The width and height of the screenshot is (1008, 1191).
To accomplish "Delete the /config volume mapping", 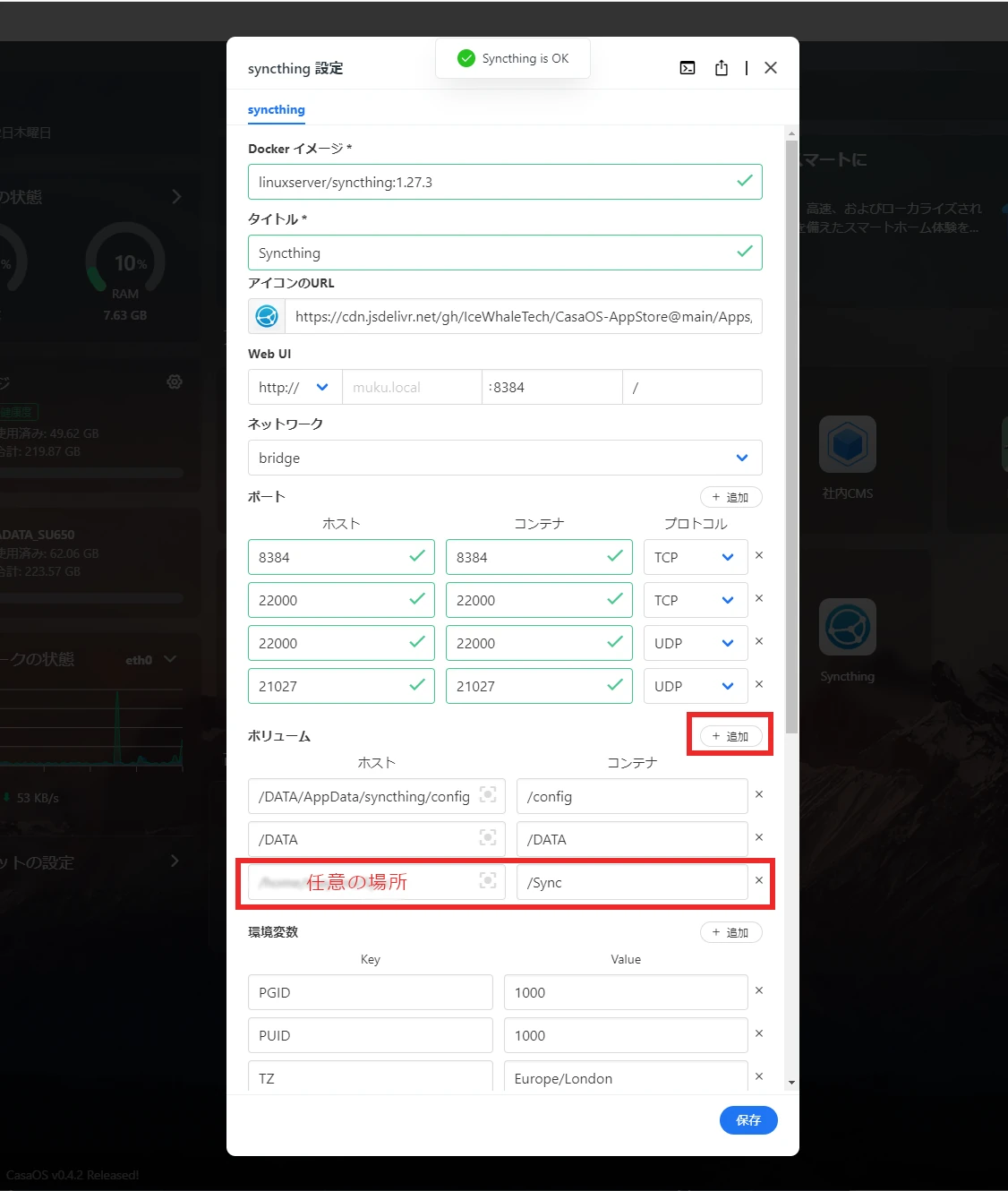I will pyautogui.click(x=759, y=794).
